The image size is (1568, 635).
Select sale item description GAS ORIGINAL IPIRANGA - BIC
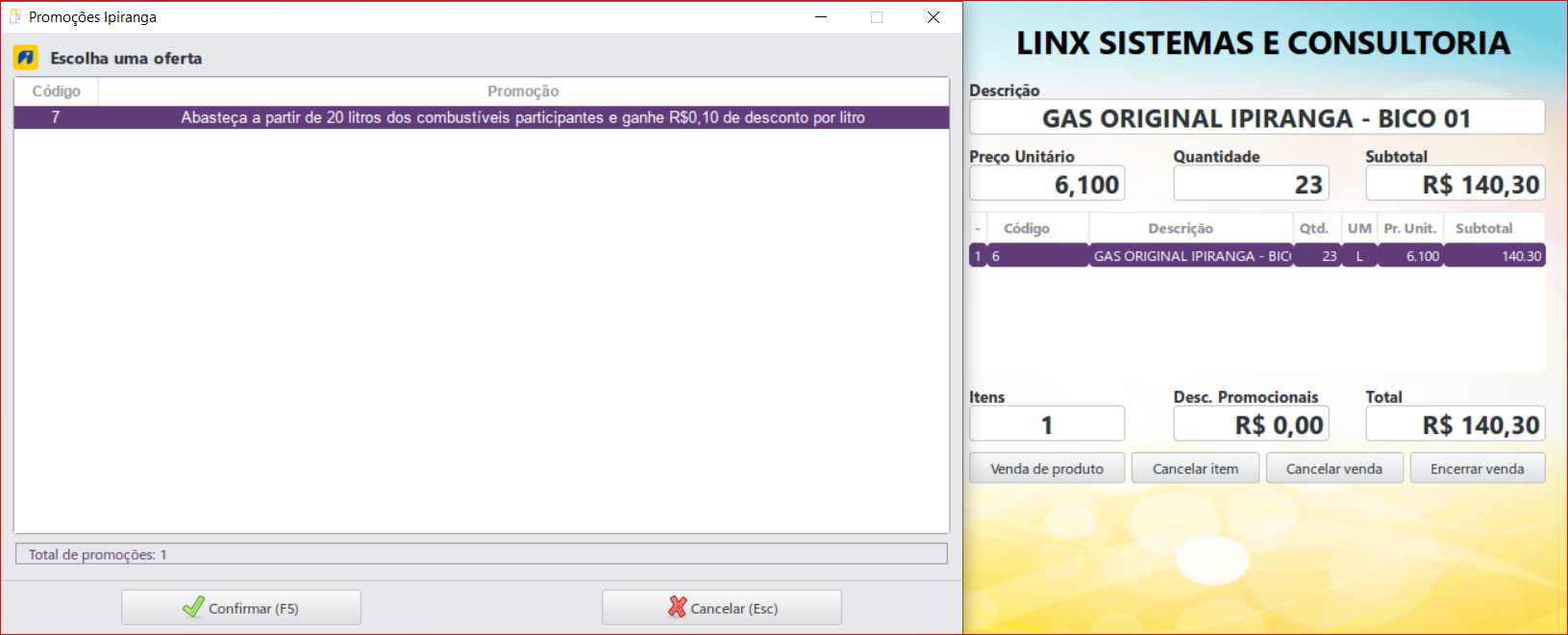[1192, 256]
